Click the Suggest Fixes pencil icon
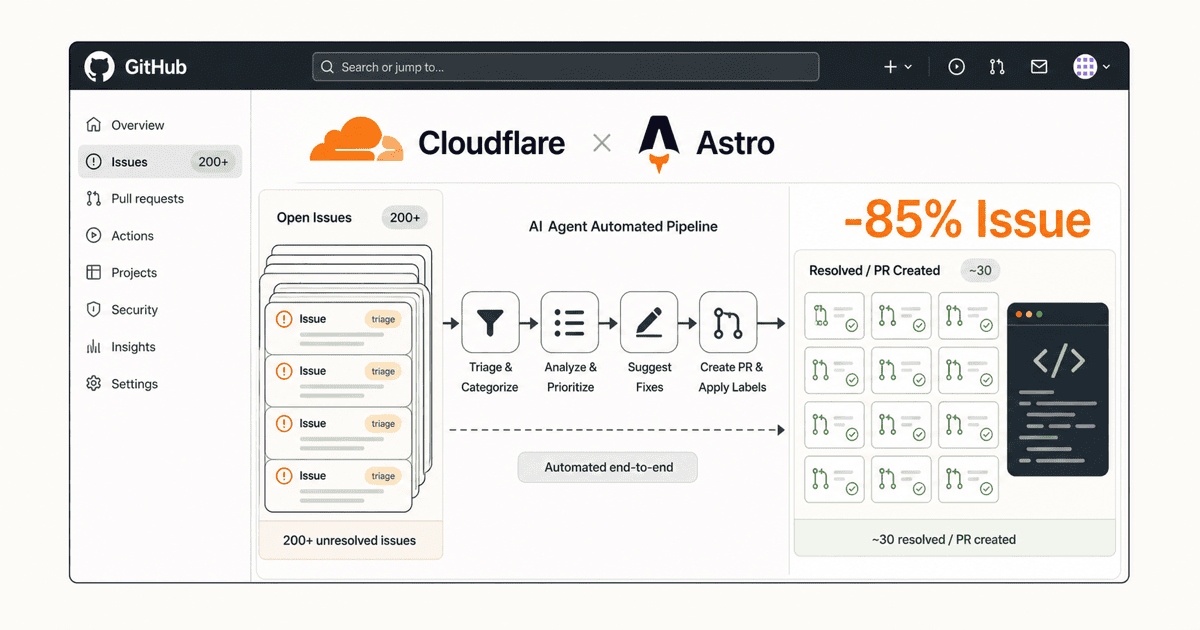The image size is (1200, 630). coord(649,322)
